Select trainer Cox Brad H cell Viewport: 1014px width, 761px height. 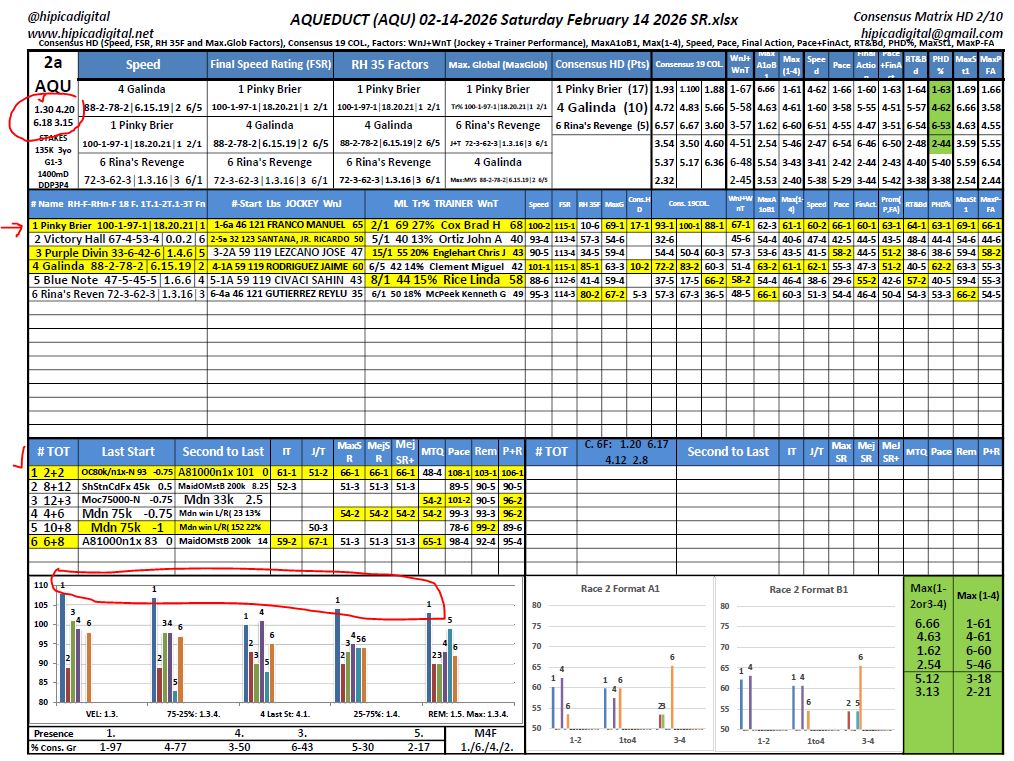point(446,225)
